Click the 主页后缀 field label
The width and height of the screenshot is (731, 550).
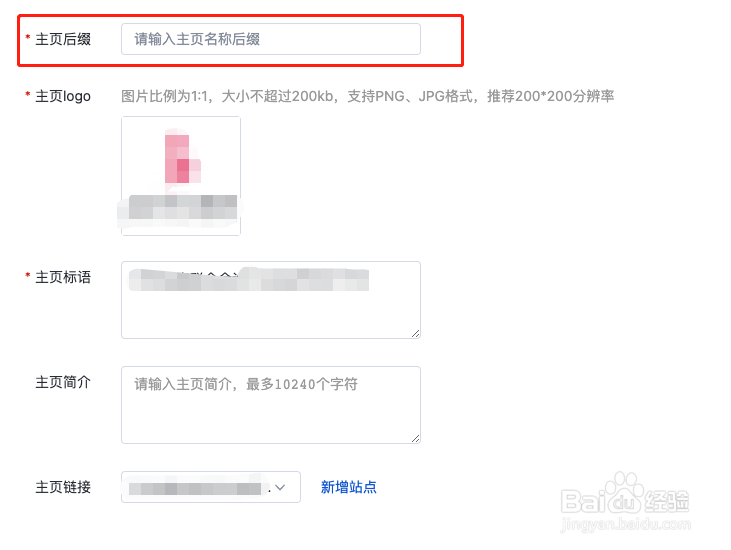63,39
